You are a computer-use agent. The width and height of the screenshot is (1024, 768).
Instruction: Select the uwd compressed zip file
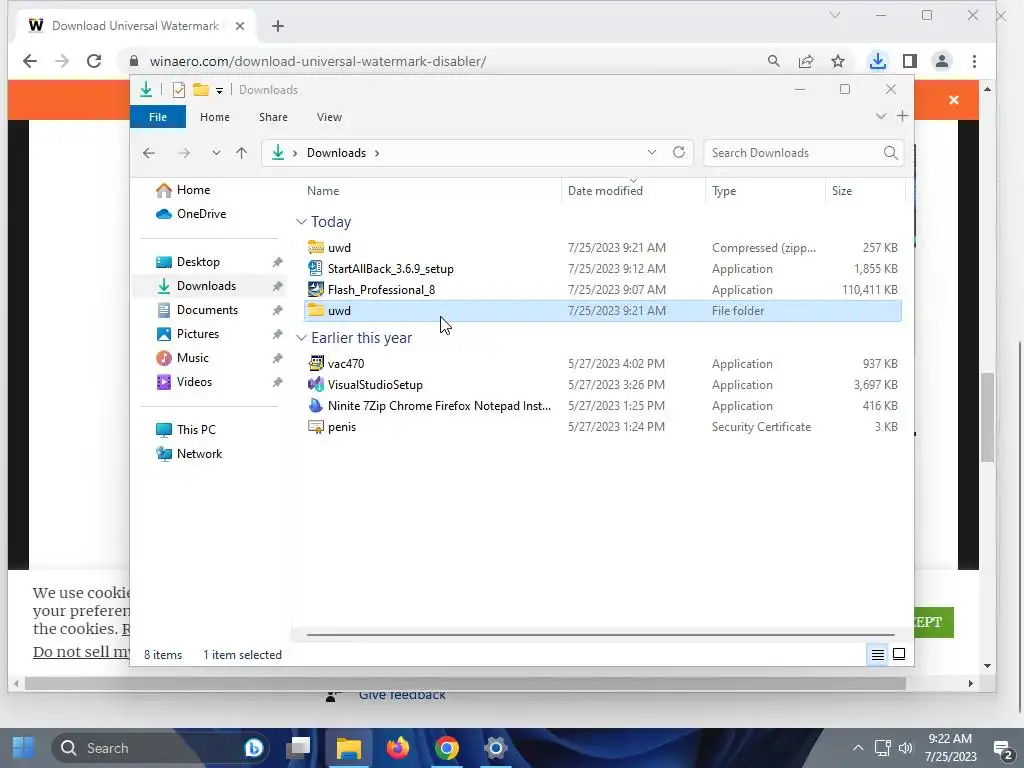point(602,248)
